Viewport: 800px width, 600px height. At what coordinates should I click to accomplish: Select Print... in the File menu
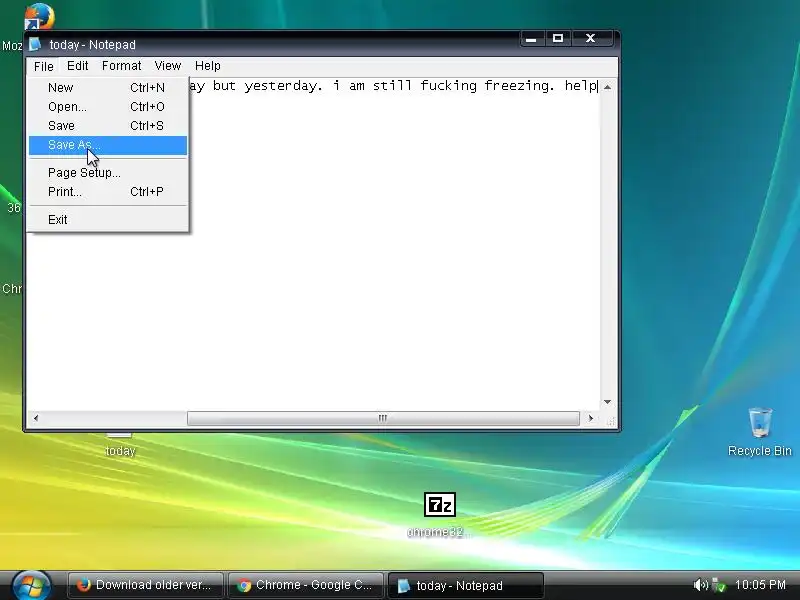tap(108, 192)
